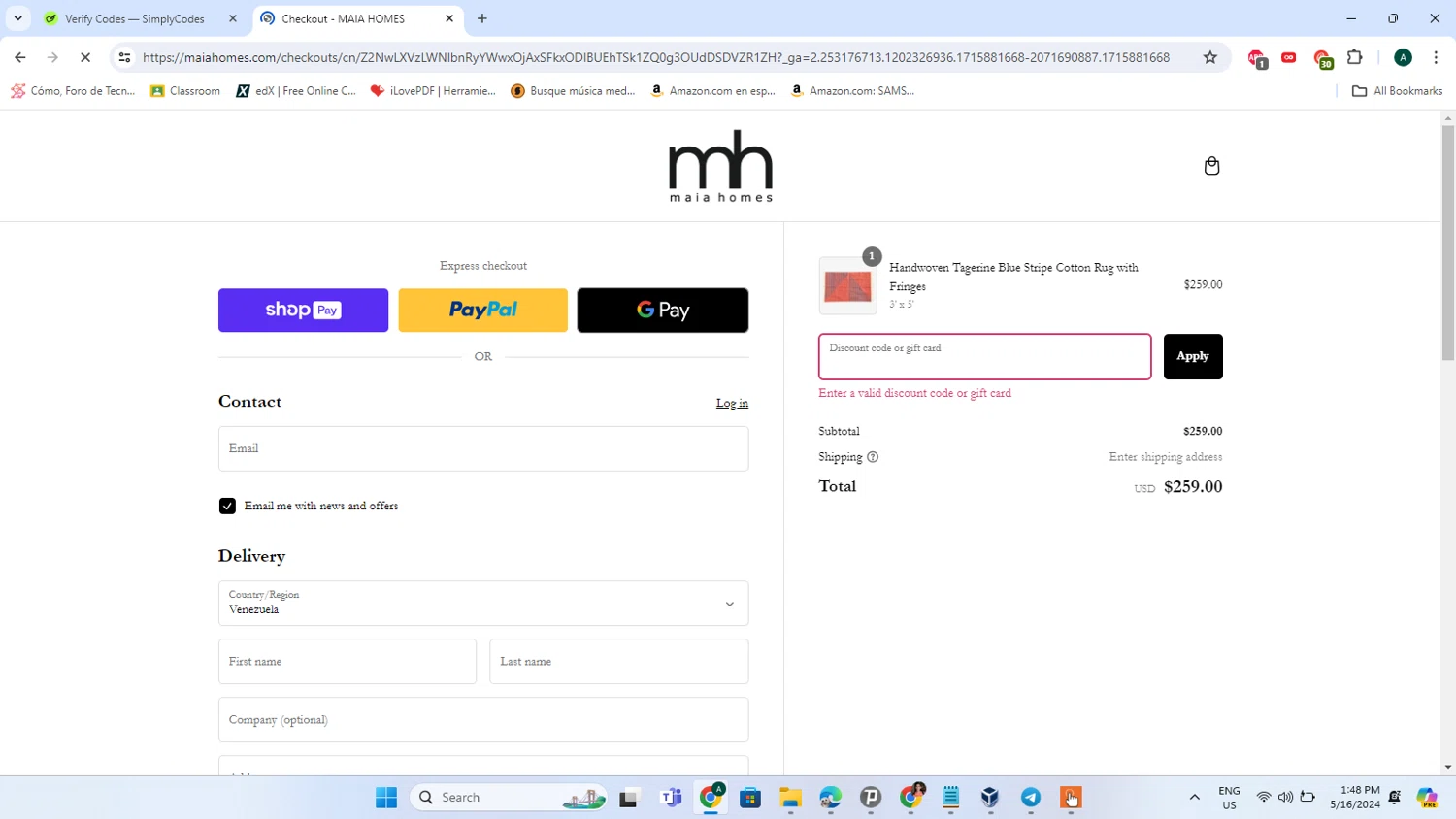Open the clock and date panel
The image size is (1456, 819).
coord(1355,797)
